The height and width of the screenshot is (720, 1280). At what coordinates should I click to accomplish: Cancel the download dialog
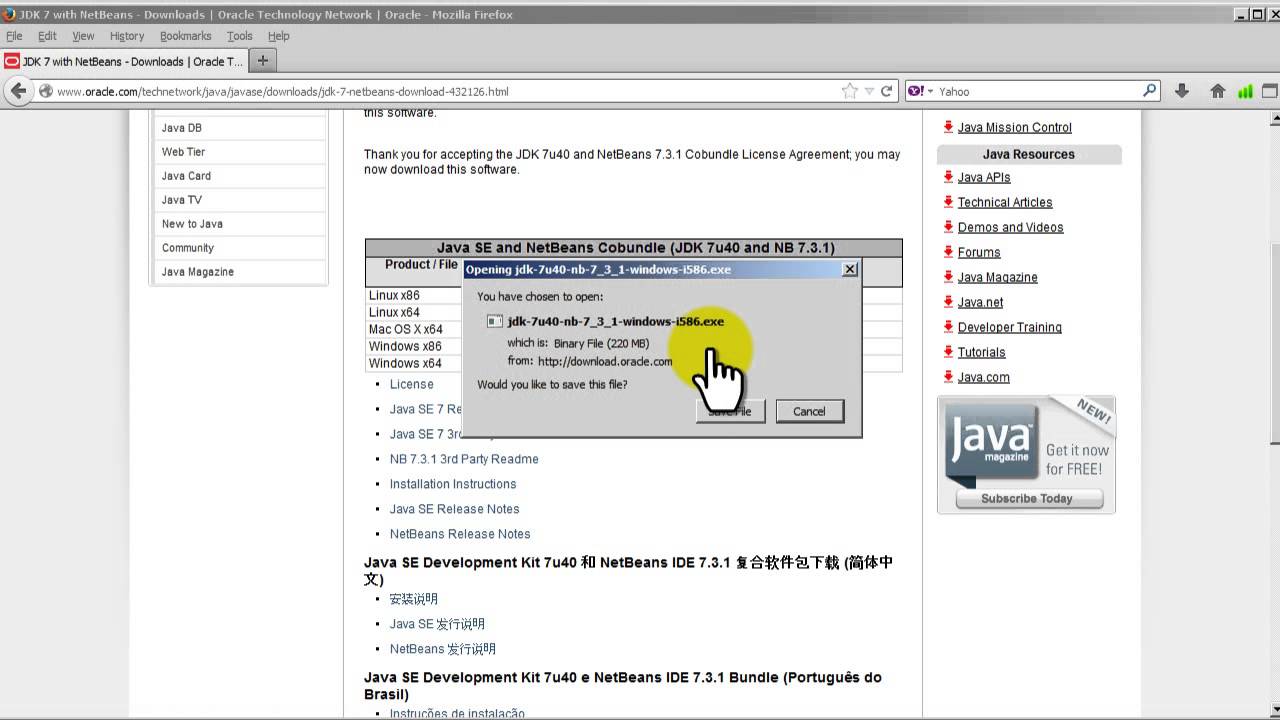[x=809, y=411]
